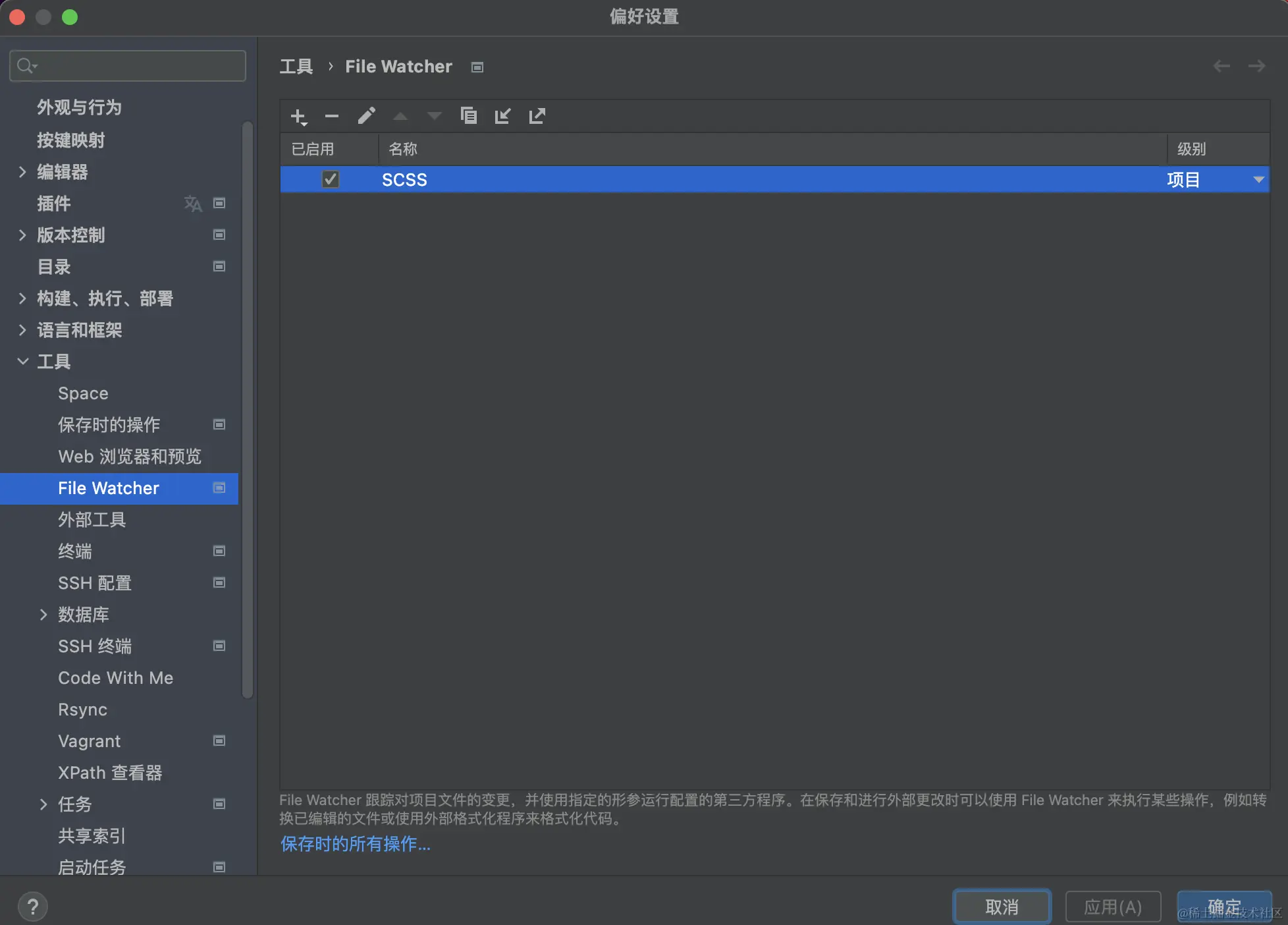Open the SCSS level dropdown
Image resolution: width=1288 pixels, height=925 pixels.
tap(1258, 179)
